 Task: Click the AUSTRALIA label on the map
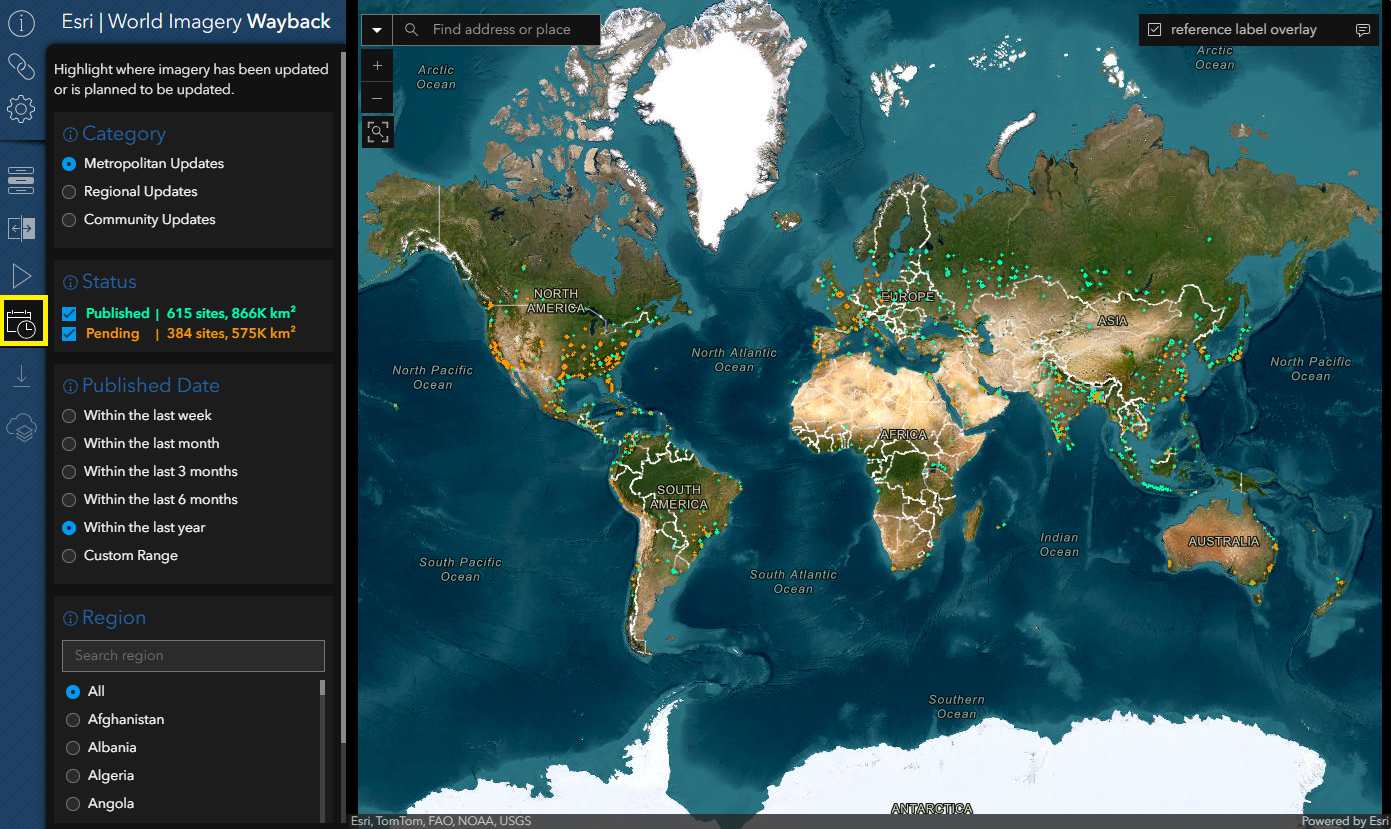coord(1224,542)
